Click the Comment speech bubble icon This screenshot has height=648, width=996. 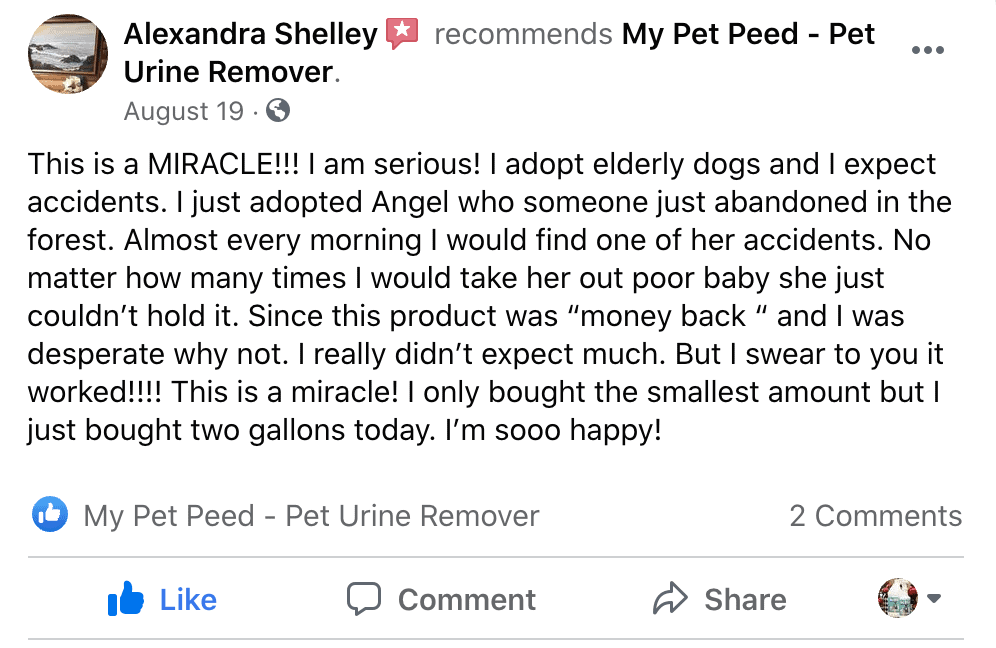click(366, 599)
